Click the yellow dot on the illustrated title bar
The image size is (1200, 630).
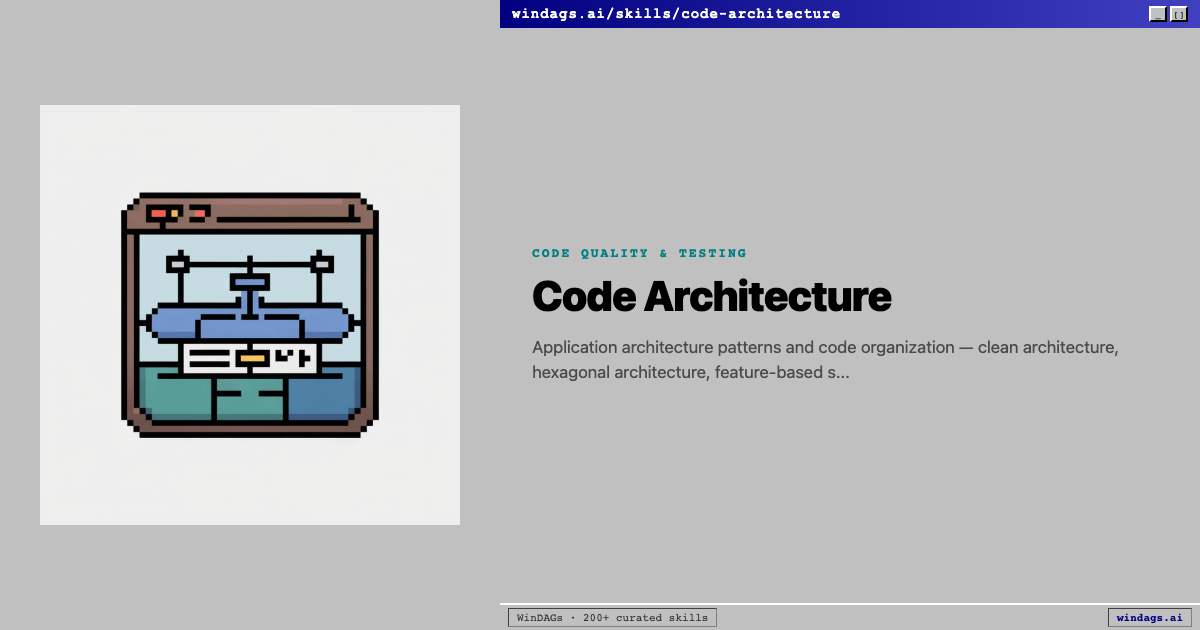pos(173,214)
